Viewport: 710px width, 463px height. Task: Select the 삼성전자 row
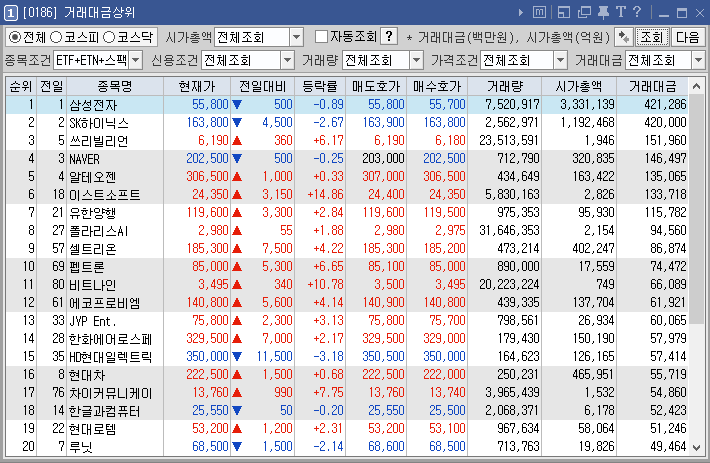point(347,105)
